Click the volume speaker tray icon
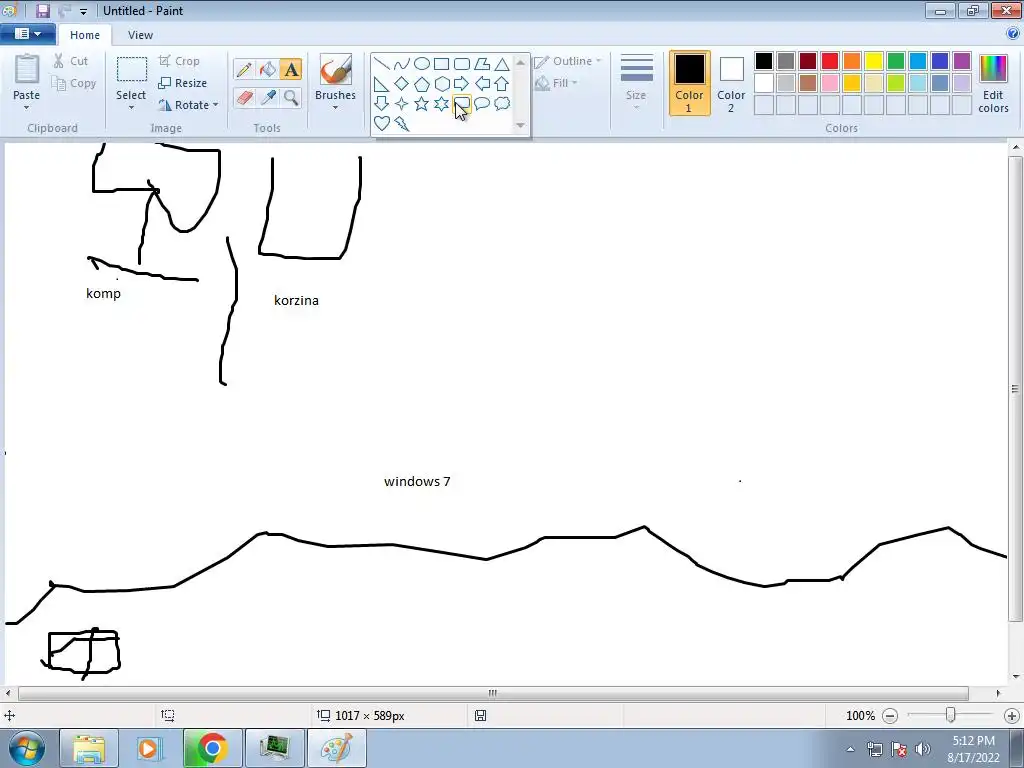 point(923,749)
